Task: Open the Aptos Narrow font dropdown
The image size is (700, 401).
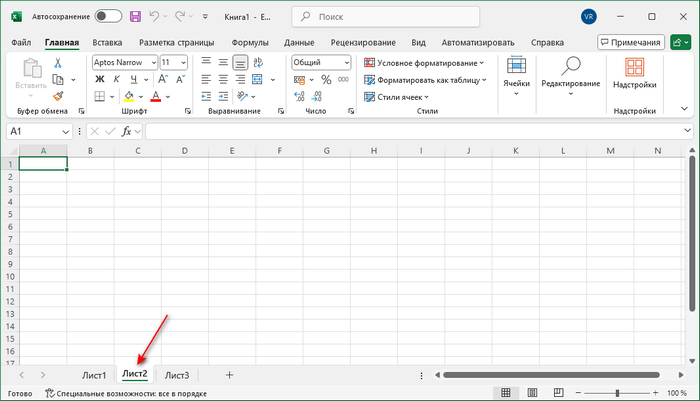Action: click(124, 62)
